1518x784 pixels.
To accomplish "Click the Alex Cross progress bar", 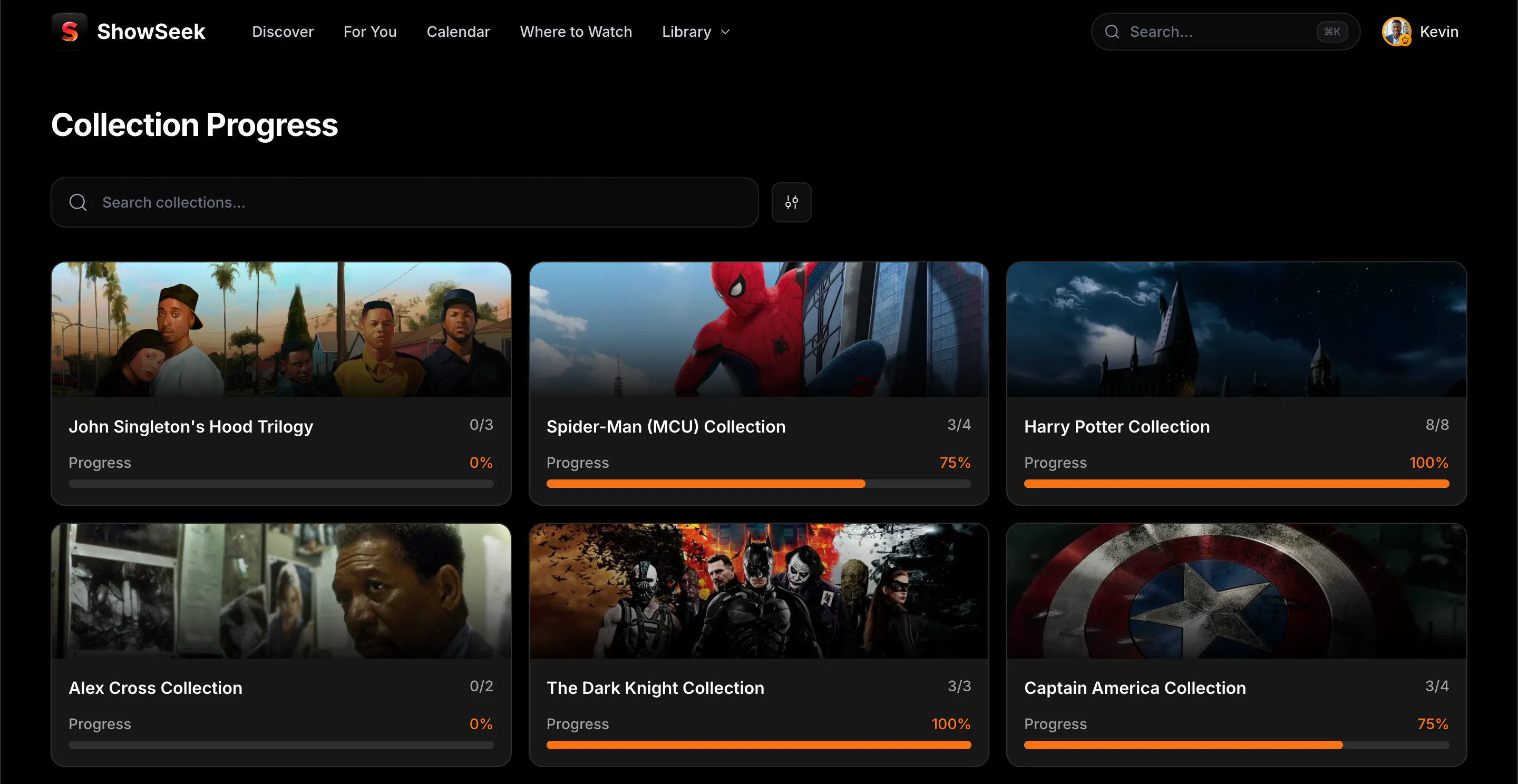I will tap(281, 745).
